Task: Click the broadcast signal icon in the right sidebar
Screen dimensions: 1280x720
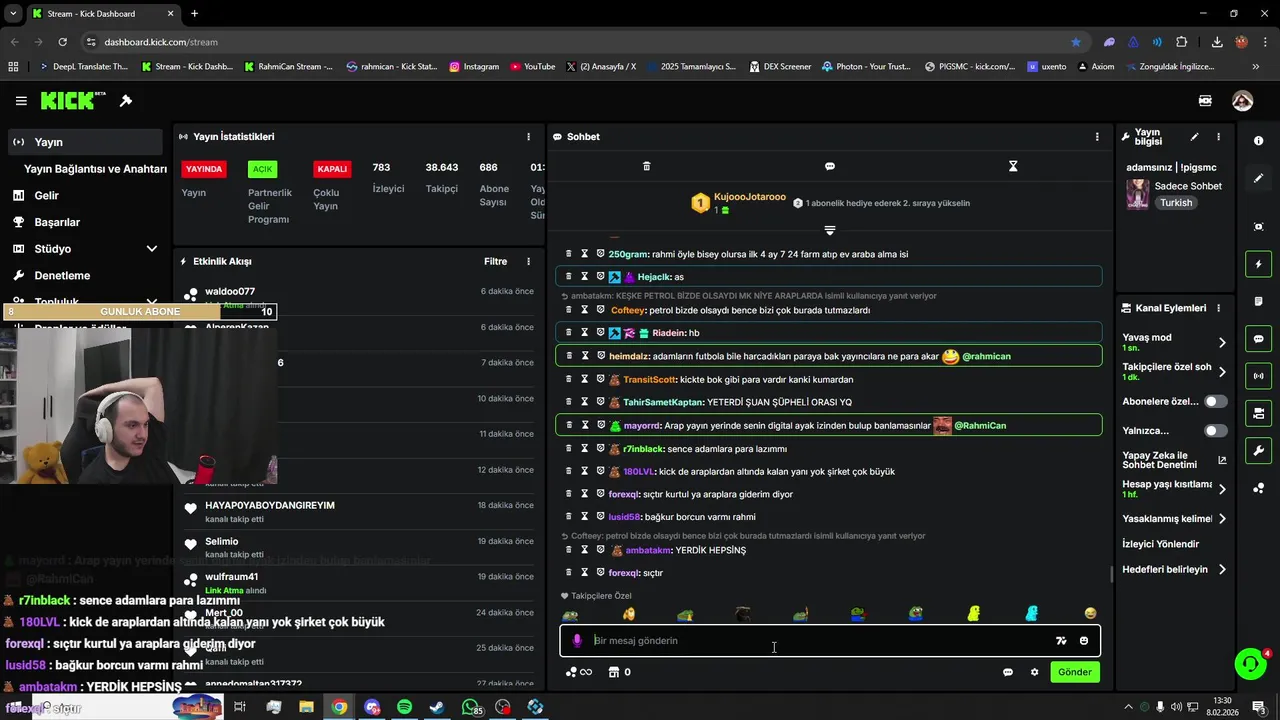Action: 1259,376
